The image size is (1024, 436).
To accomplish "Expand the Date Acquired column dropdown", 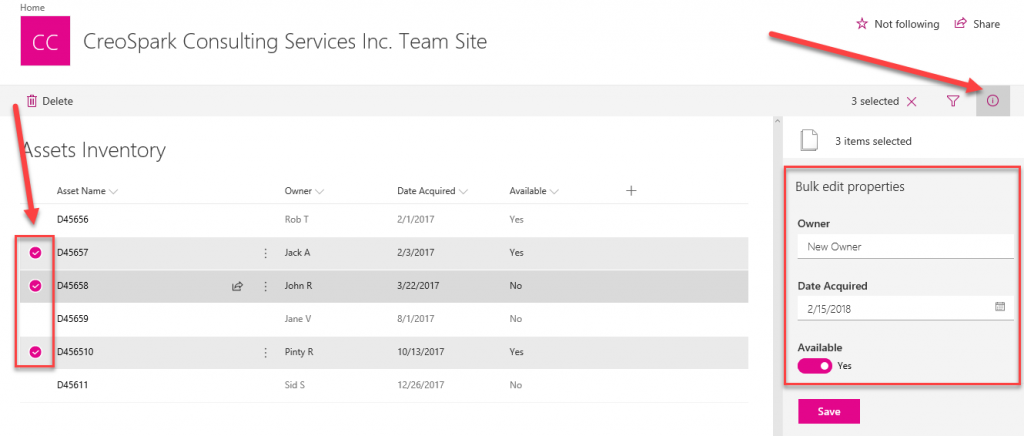I will [463, 192].
